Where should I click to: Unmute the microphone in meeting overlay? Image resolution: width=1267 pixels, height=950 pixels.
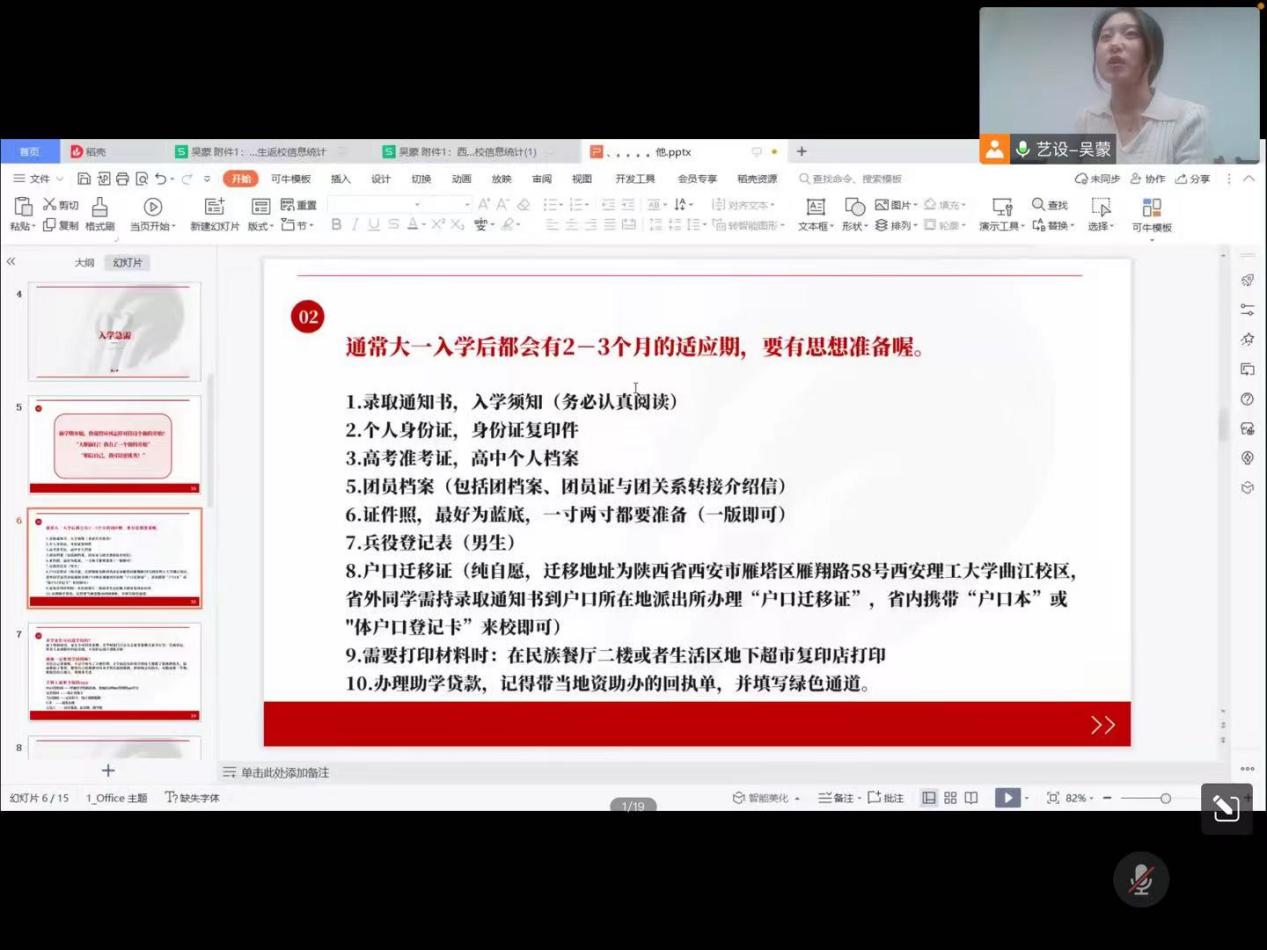tap(1141, 880)
